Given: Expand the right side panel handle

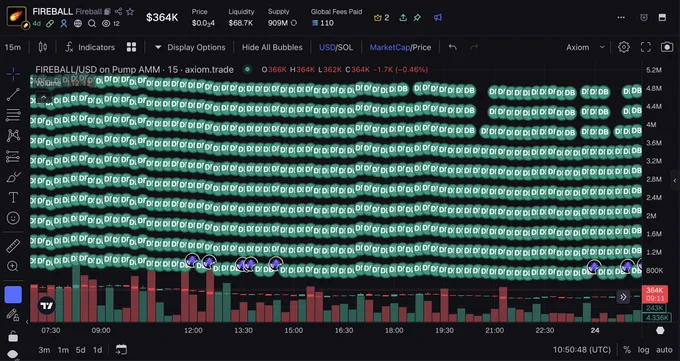Looking at the screenshot, I should (x=675, y=180).
